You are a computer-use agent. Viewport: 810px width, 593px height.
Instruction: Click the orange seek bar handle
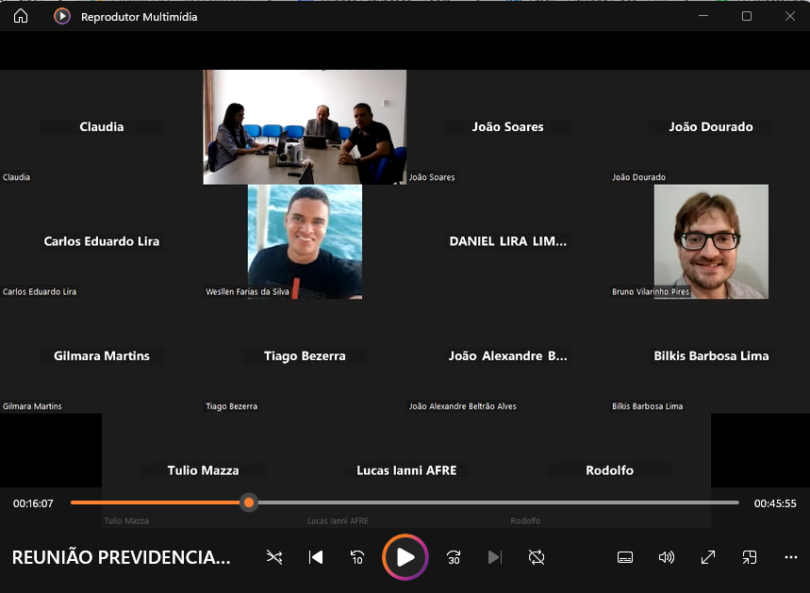point(249,503)
